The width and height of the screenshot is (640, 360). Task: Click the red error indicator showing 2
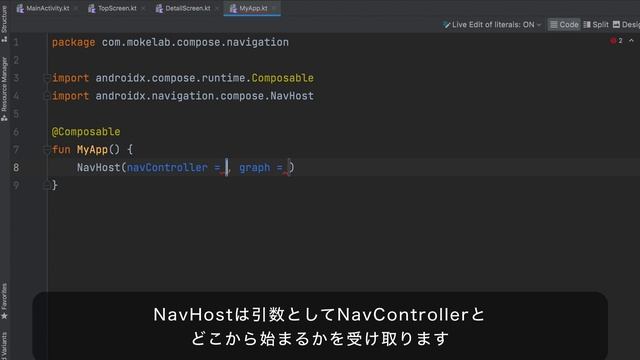(616, 41)
